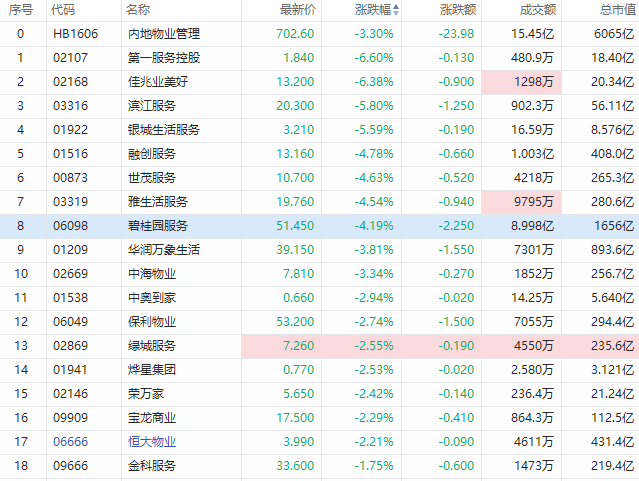639x481 pixels.
Task: Open the 恒大物业 stock link
Action: 152,441
